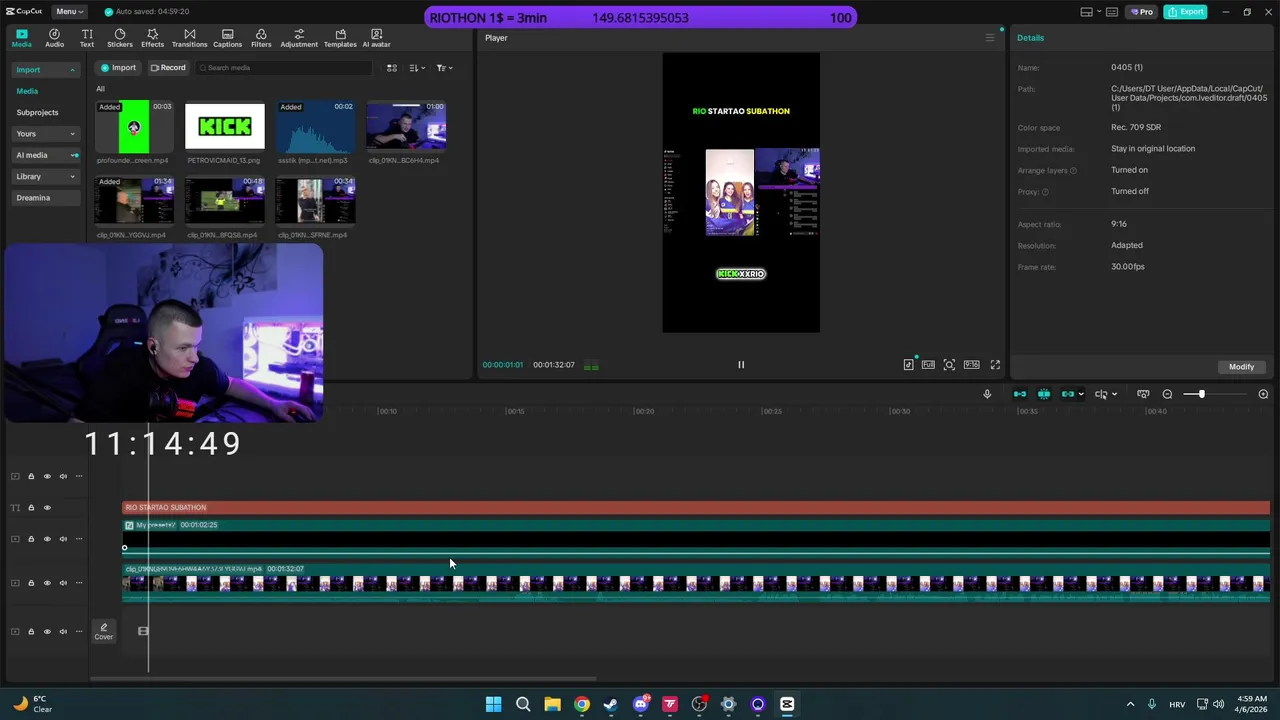Viewport: 1280px width, 720px height.
Task: Open the AI avatar panel icon
Action: point(376,38)
